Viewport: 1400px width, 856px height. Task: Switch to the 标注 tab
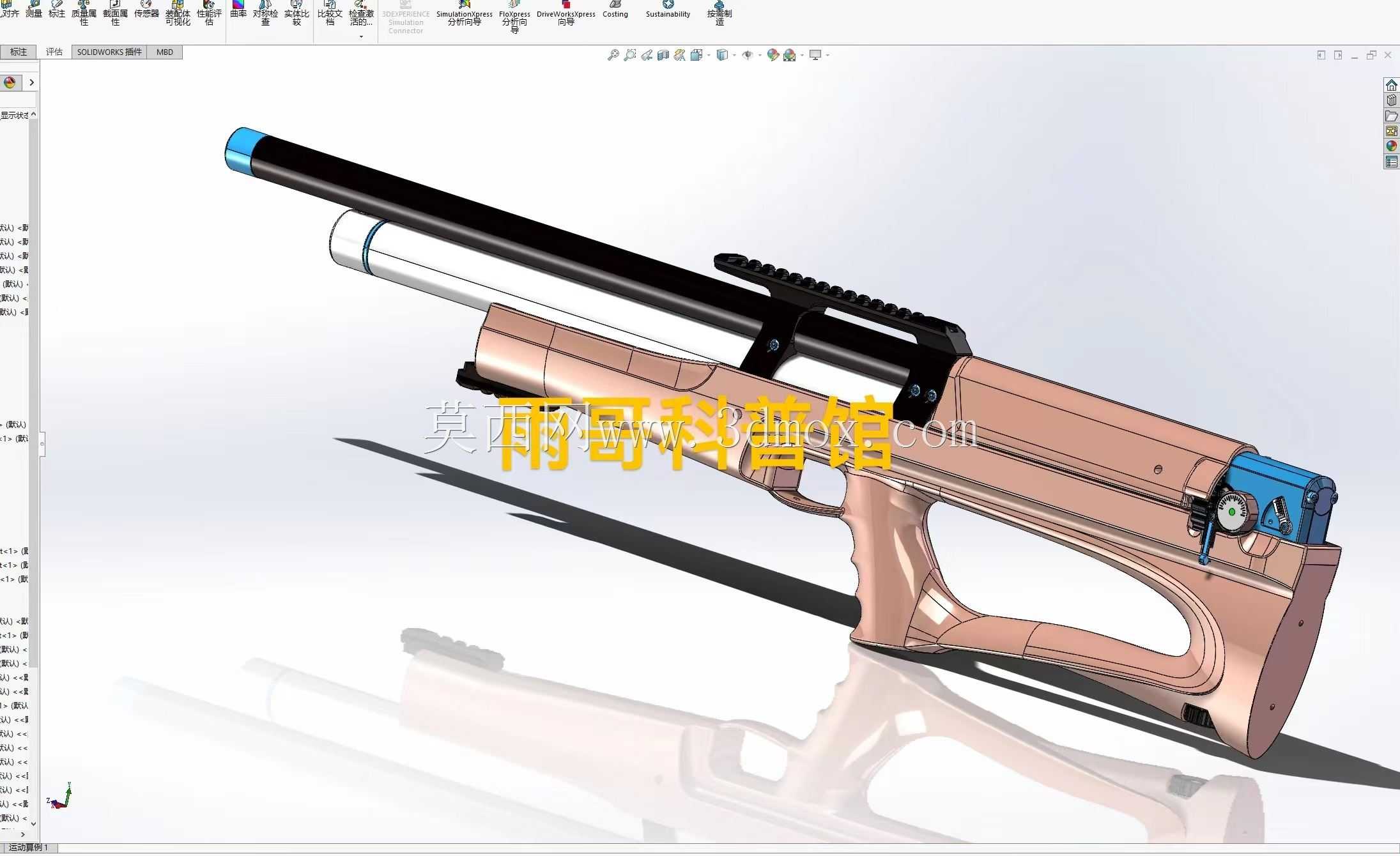coord(18,52)
